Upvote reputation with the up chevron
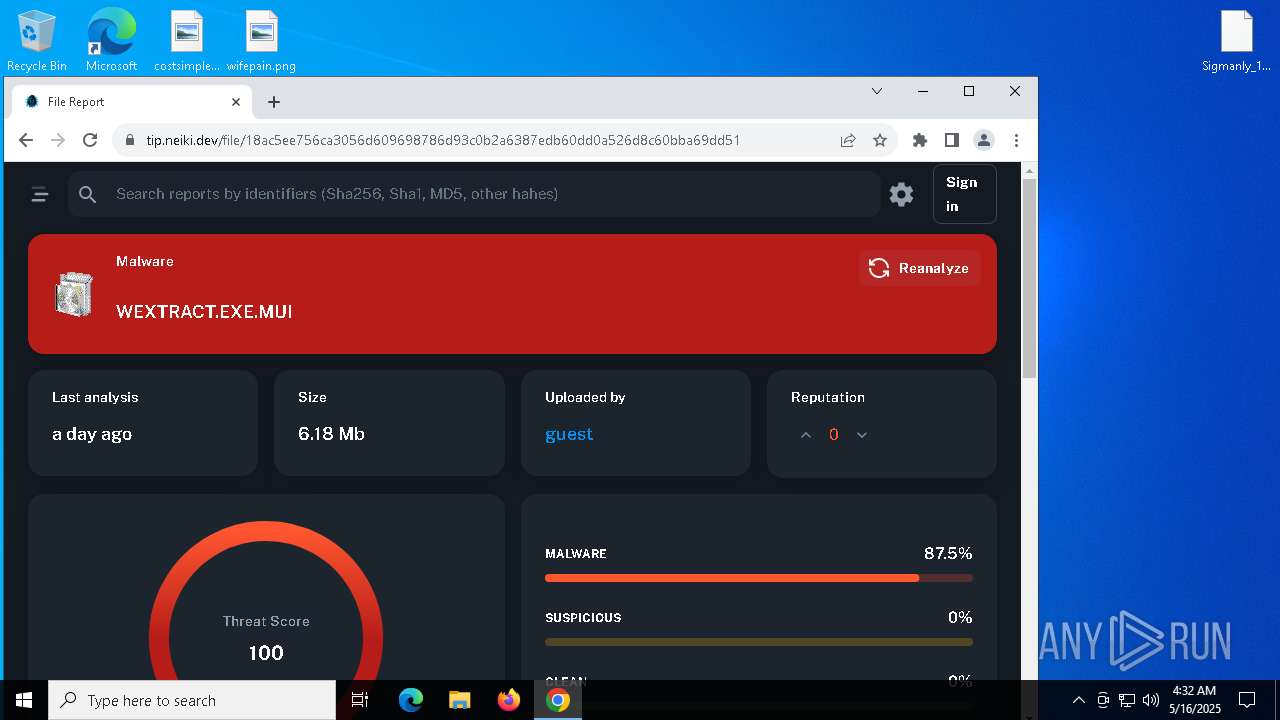 point(806,435)
